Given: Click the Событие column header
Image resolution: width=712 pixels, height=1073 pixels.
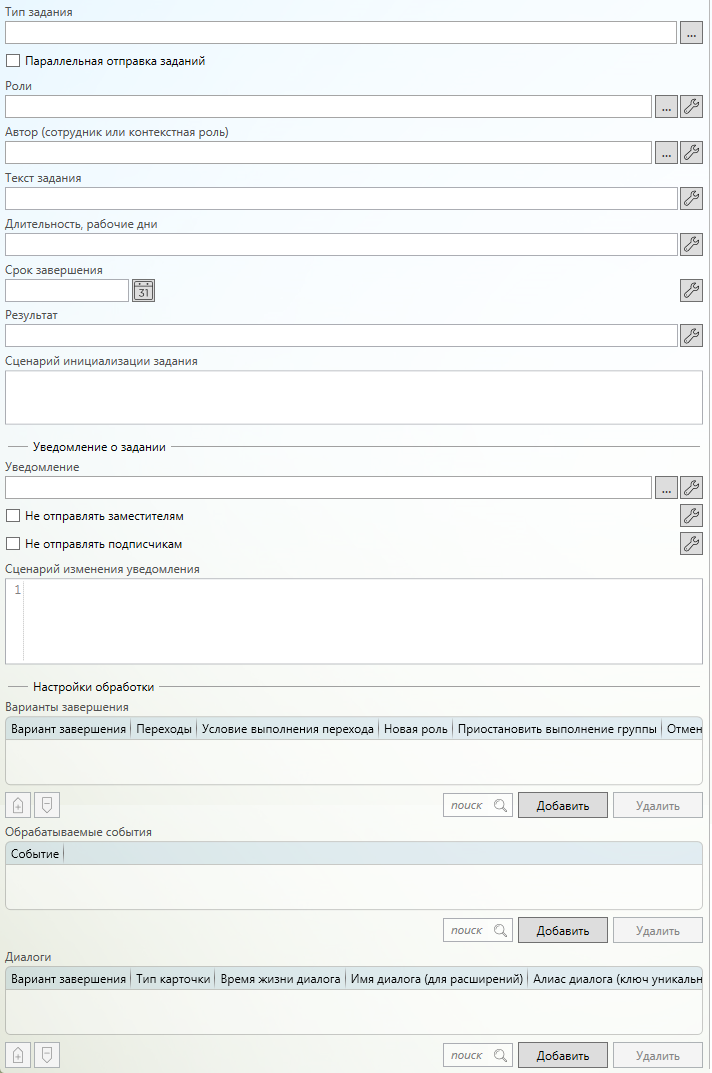Looking at the screenshot, I should coord(35,854).
